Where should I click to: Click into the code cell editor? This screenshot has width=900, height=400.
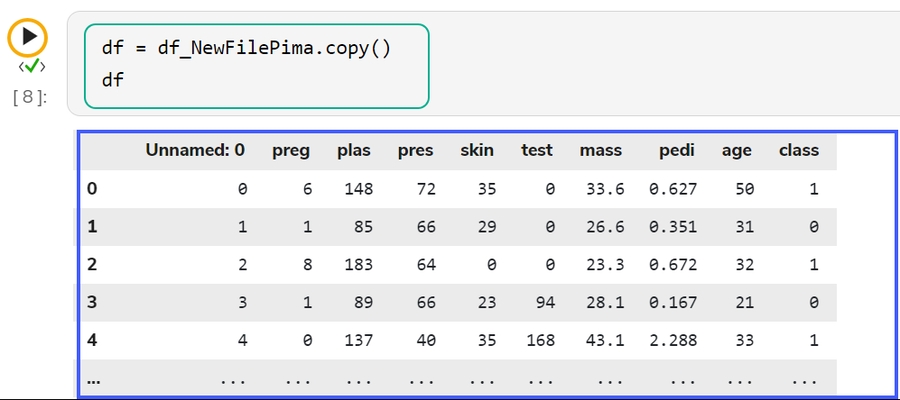256,65
